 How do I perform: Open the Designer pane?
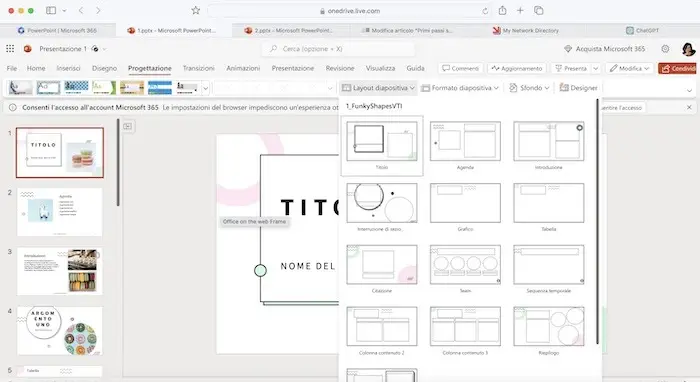(578, 88)
